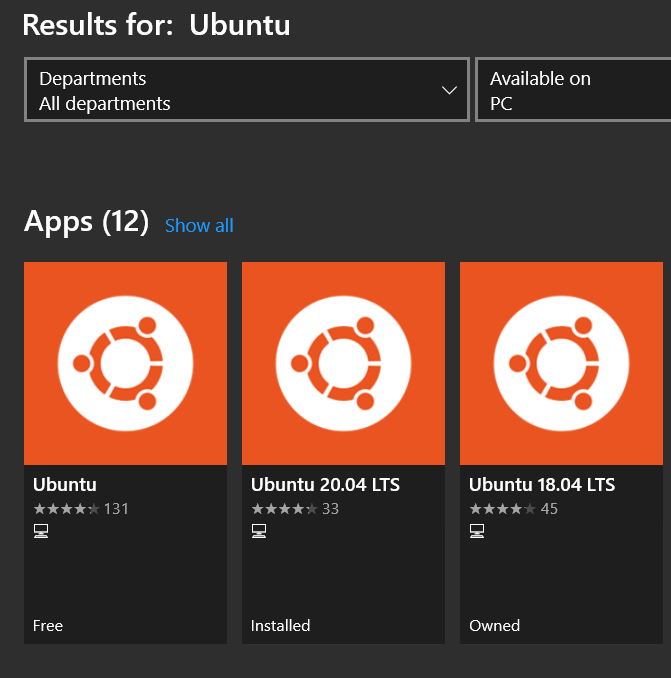Open the Ubuntu 20.04 LTS tile image

[343, 364]
